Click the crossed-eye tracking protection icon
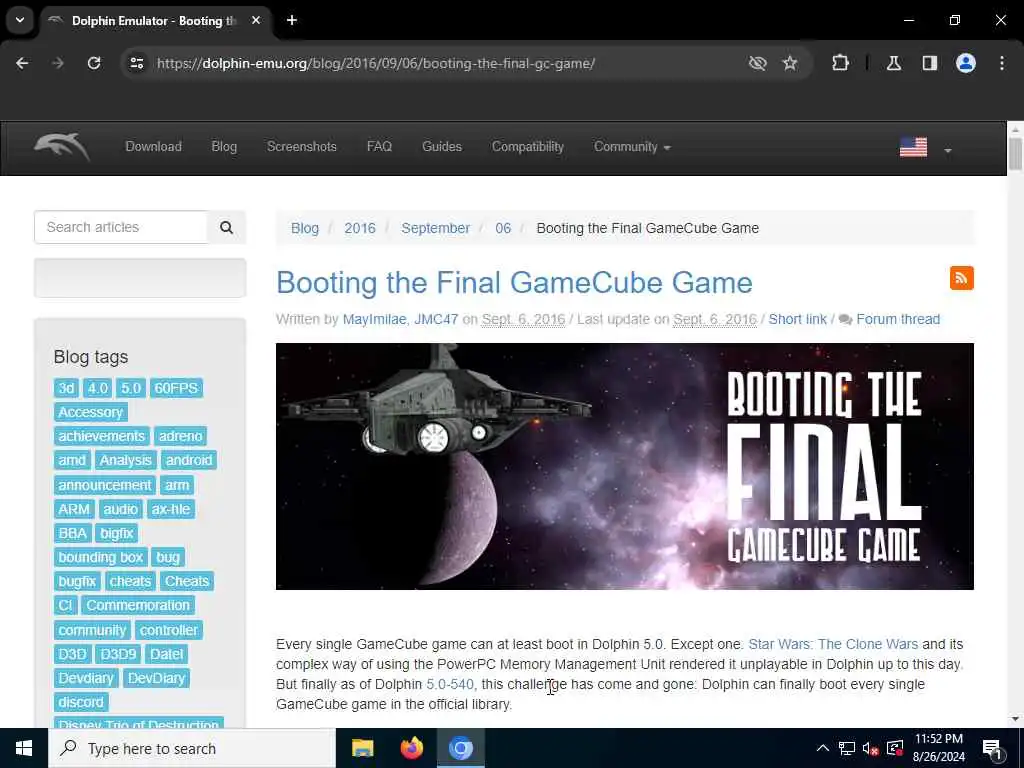This screenshot has width=1024, height=768. point(758,63)
